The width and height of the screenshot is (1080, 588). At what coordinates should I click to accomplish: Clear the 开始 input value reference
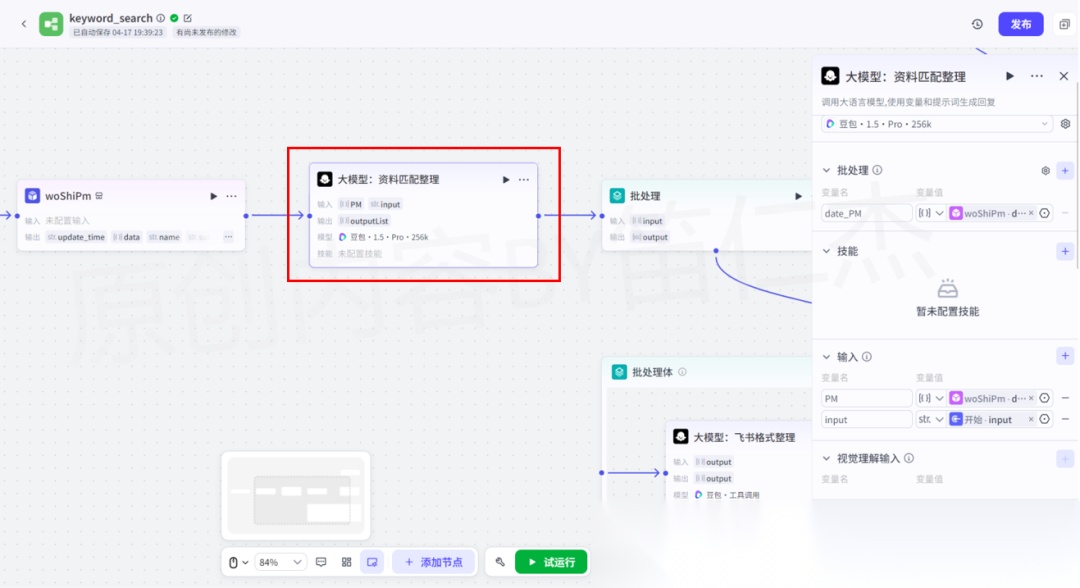coord(1030,419)
